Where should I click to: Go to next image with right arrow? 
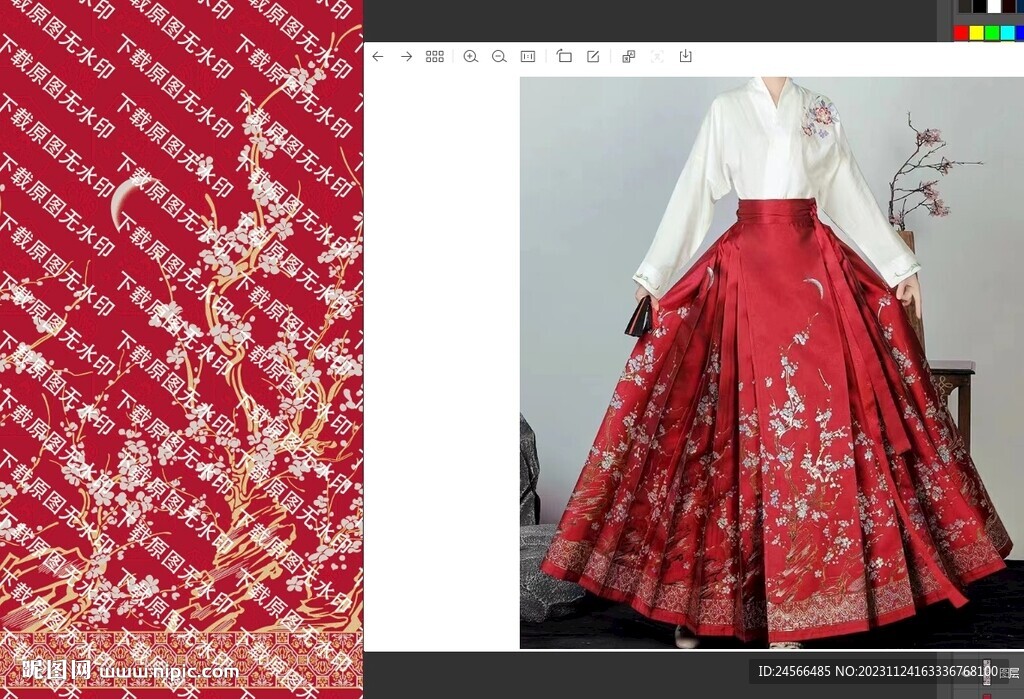[x=406, y=57]
